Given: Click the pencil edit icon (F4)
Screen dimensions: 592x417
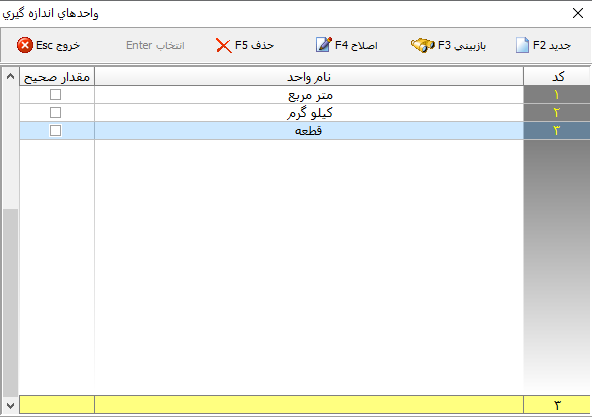Looking at the screenshot, I should pyautogui.click(x=324, y=45).
